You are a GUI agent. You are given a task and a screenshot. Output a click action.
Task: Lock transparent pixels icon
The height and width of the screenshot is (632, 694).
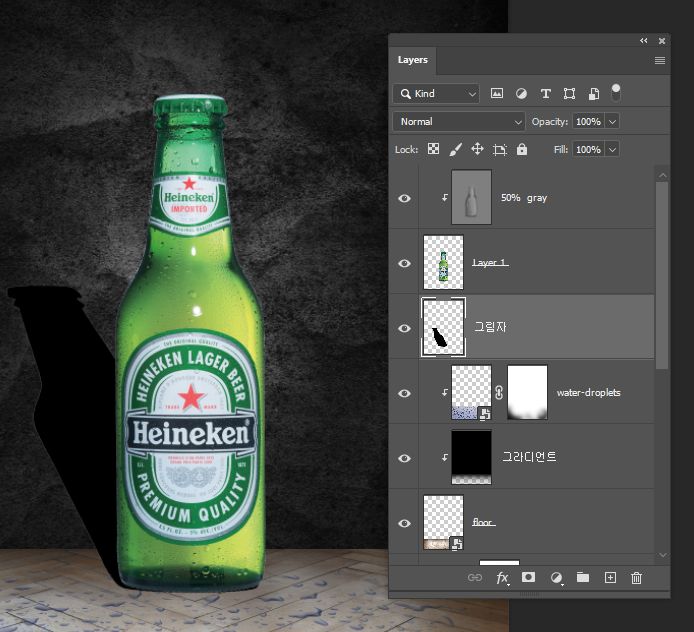point(433,149)
